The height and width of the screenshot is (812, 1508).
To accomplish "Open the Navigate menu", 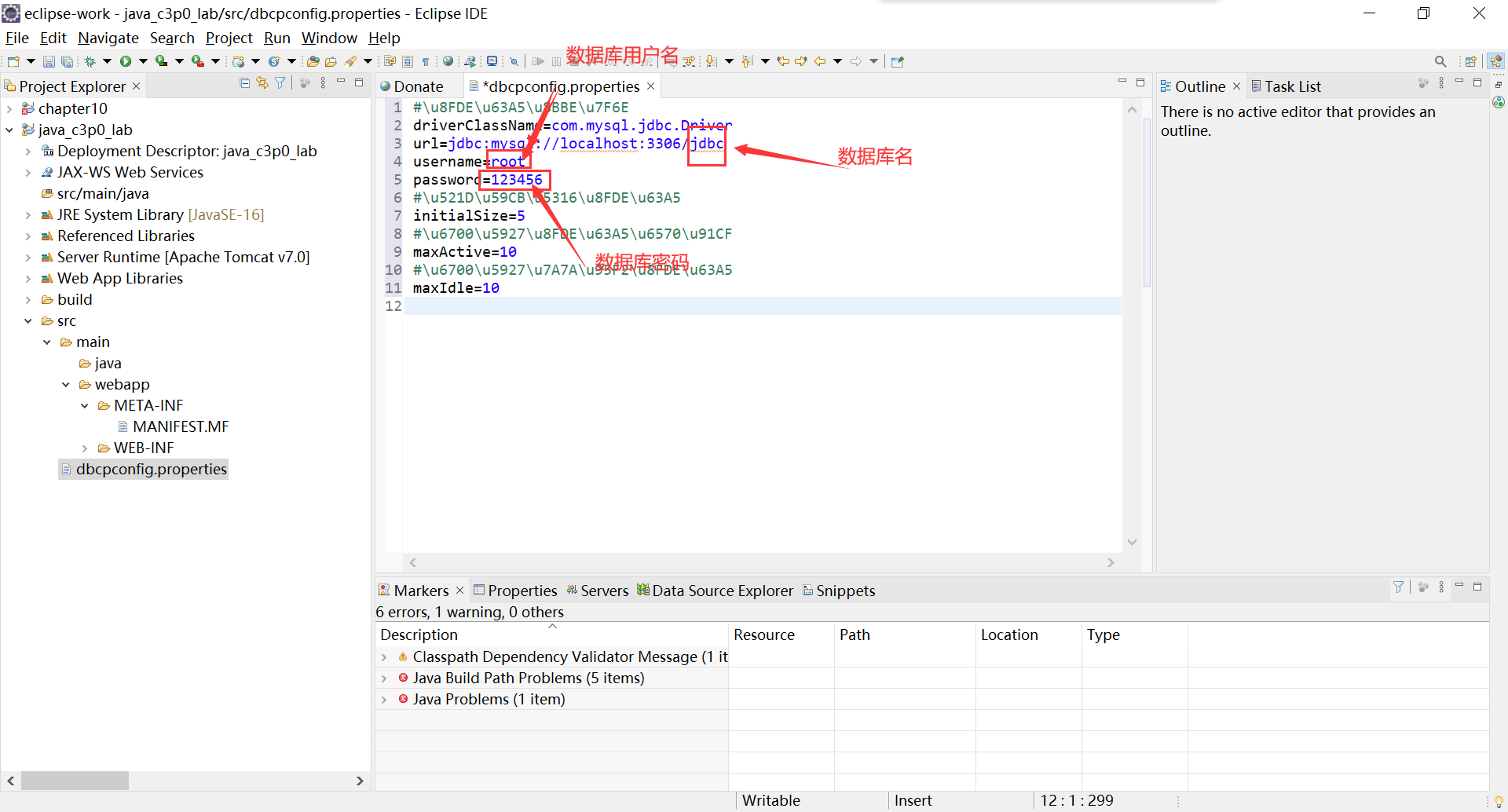I will (108, 38).
